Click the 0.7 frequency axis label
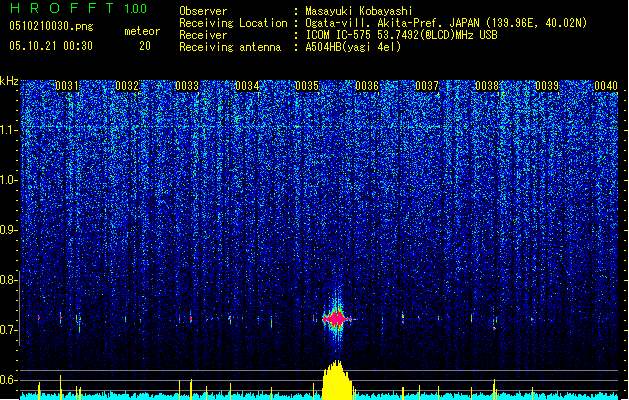The image size is (629, 400). tap(9, 330)
